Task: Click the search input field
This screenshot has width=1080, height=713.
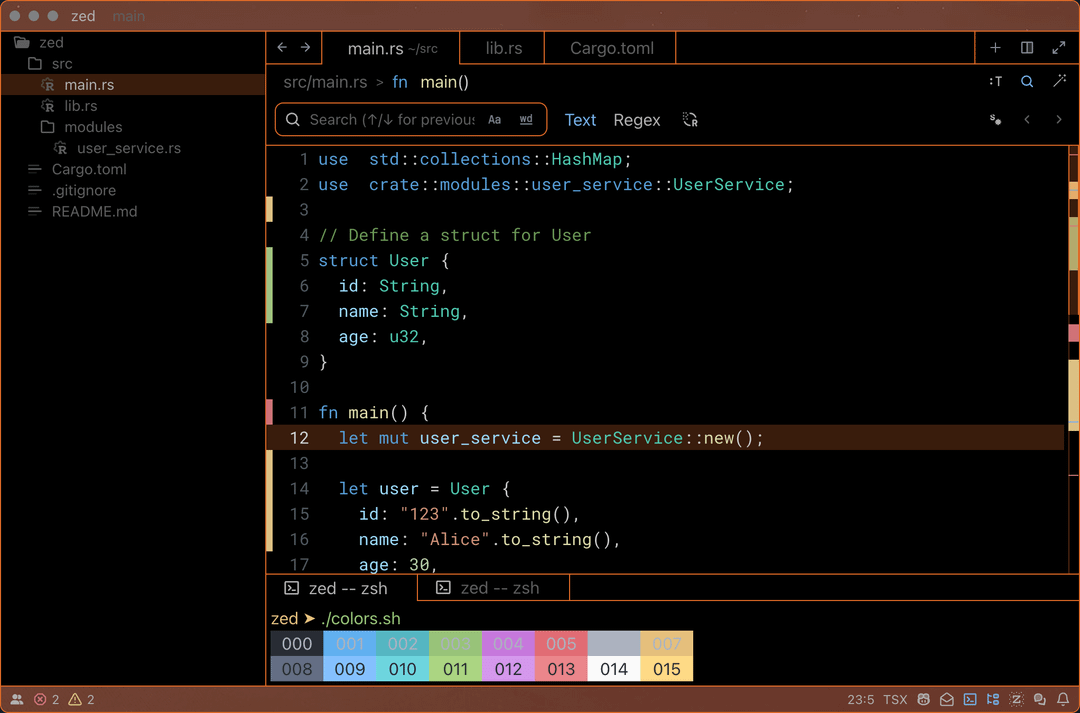Action: click(390, 120)
